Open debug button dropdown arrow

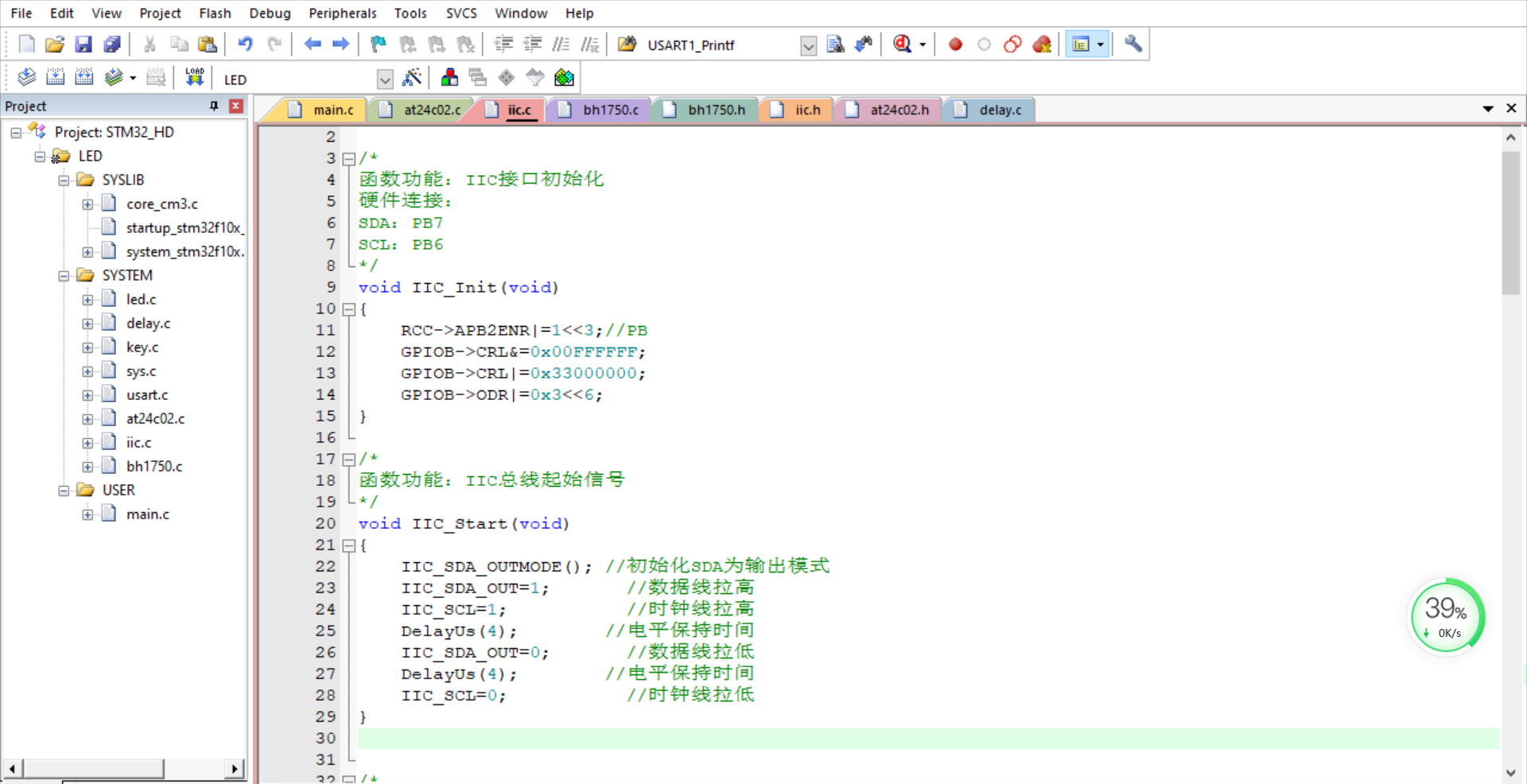point(923,45)
